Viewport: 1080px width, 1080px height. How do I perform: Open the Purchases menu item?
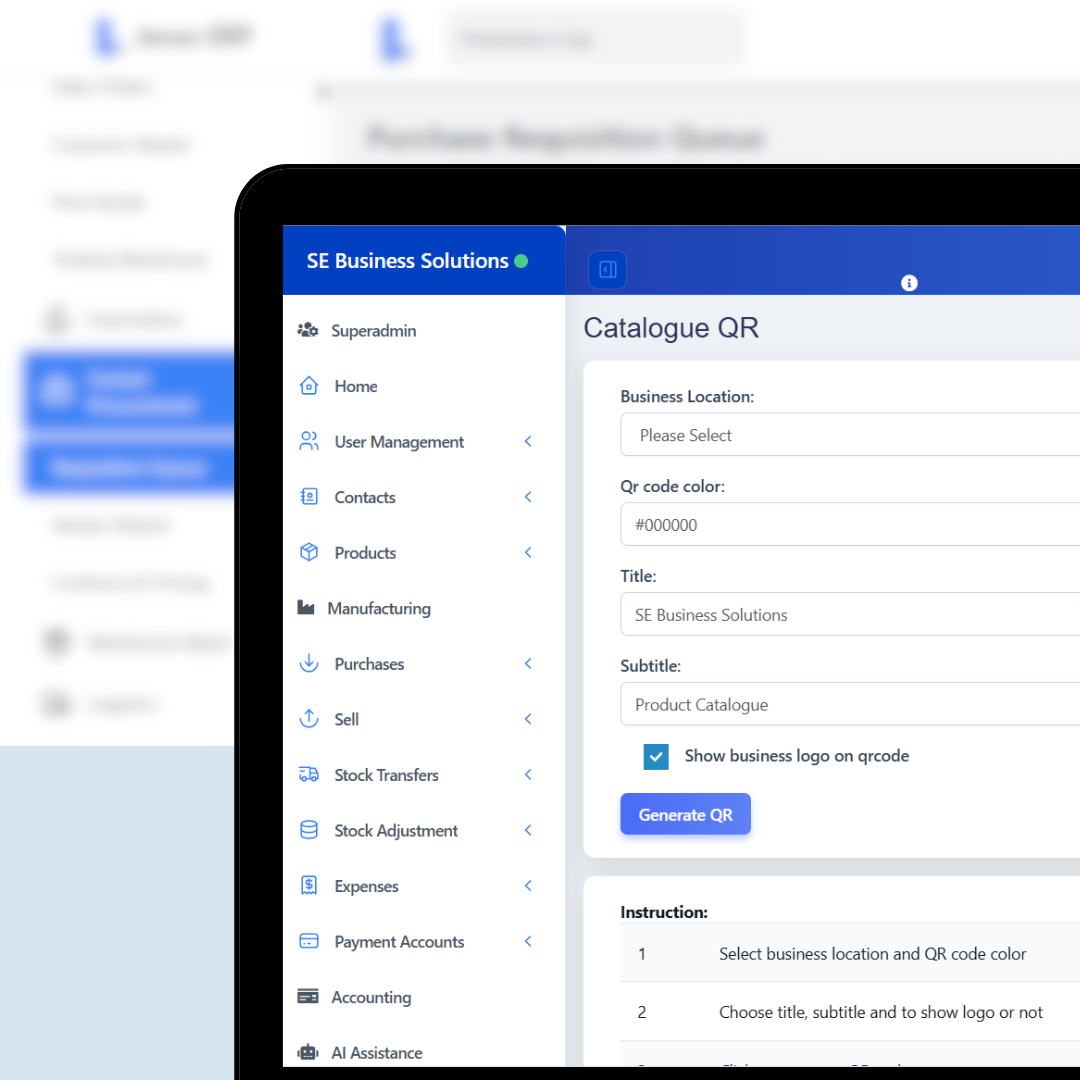(369, 664)
